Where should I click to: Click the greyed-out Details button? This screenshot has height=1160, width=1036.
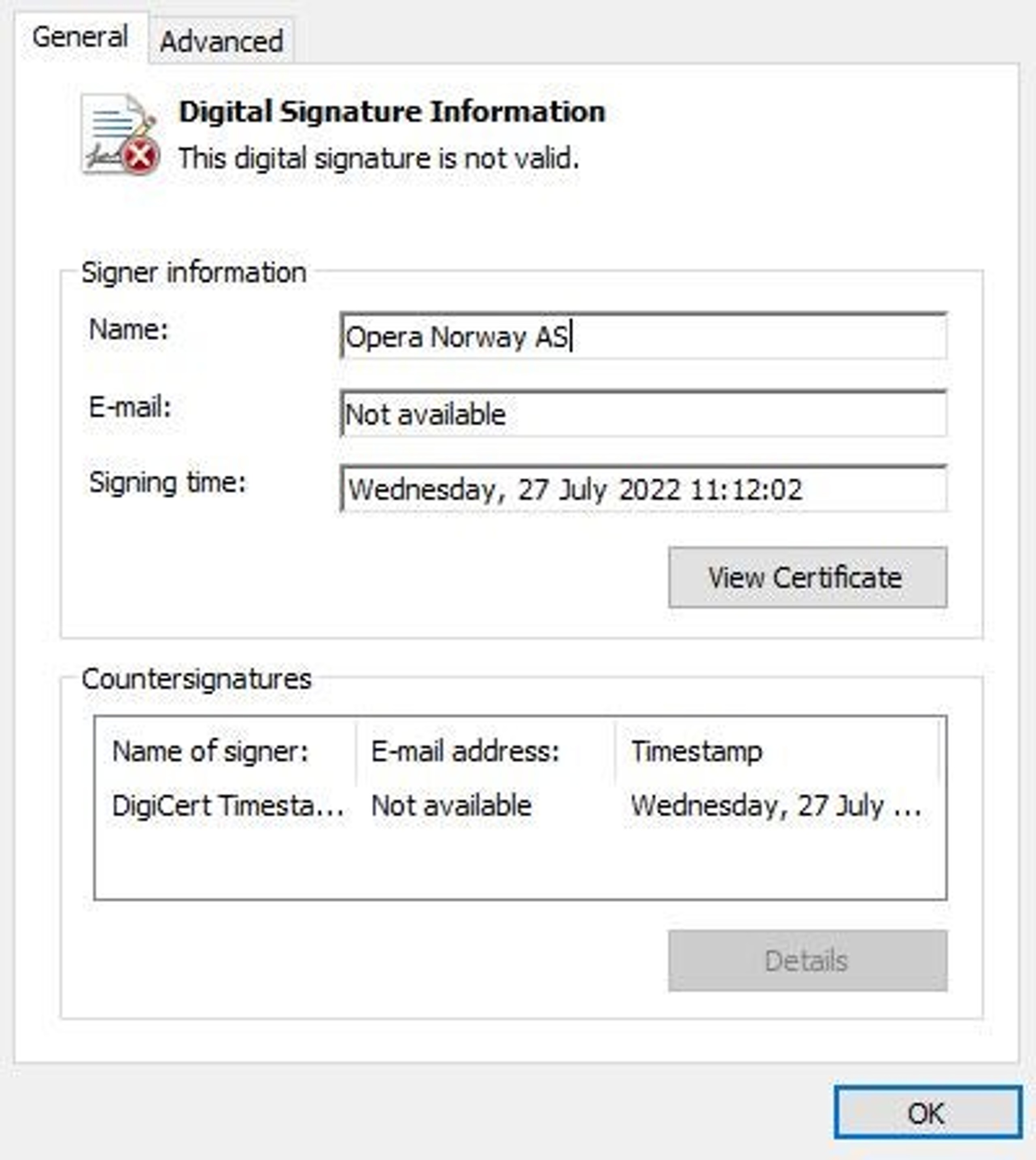point(808,960)
